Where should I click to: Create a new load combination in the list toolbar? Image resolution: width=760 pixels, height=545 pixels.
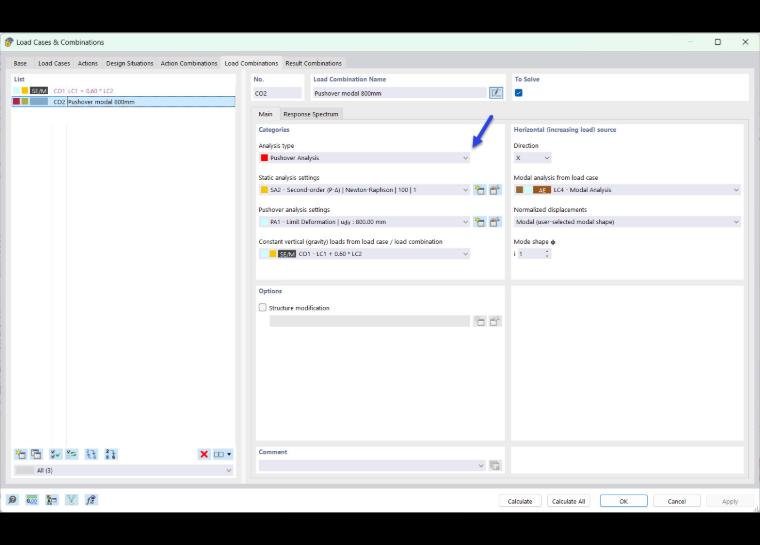point(20,454)
